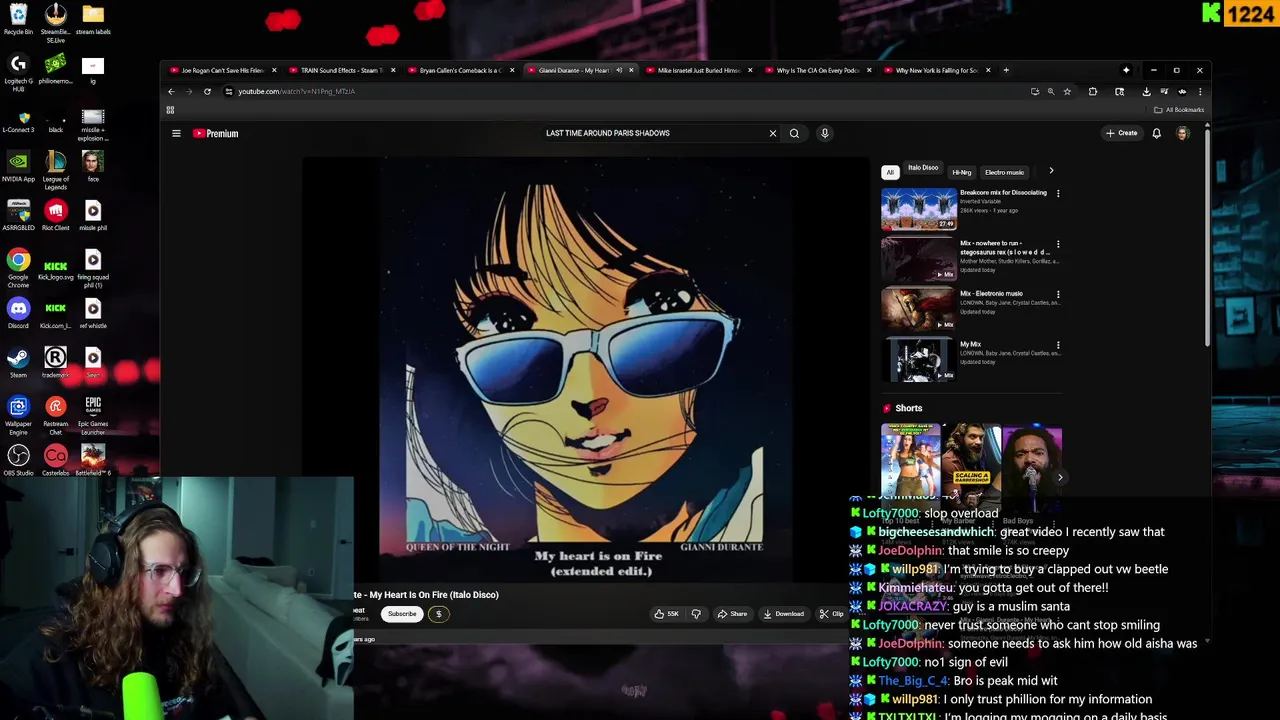Dislike the video with thumbs down
This screenshot has width=1280, height=720.
(696, 614)
